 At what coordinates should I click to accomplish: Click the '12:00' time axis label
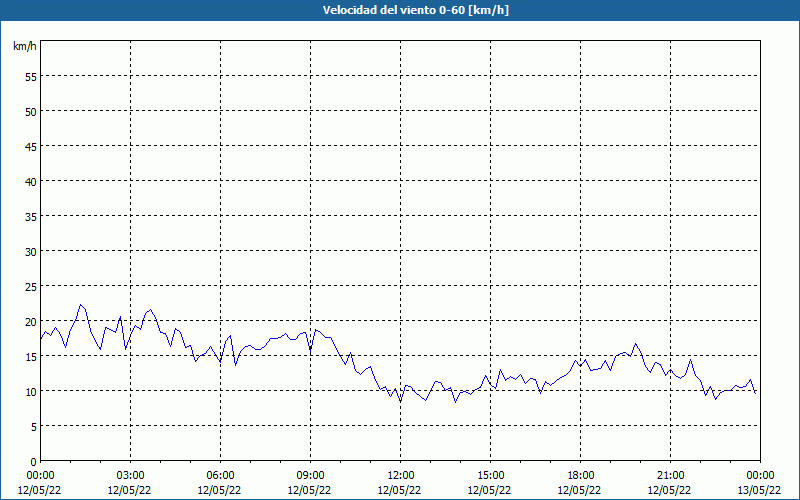coord(401,476)
